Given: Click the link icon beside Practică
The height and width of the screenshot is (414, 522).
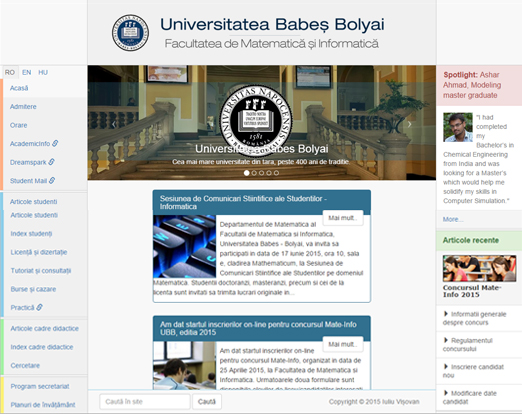Looking at the screenshot, I should [x=39, y=307].
